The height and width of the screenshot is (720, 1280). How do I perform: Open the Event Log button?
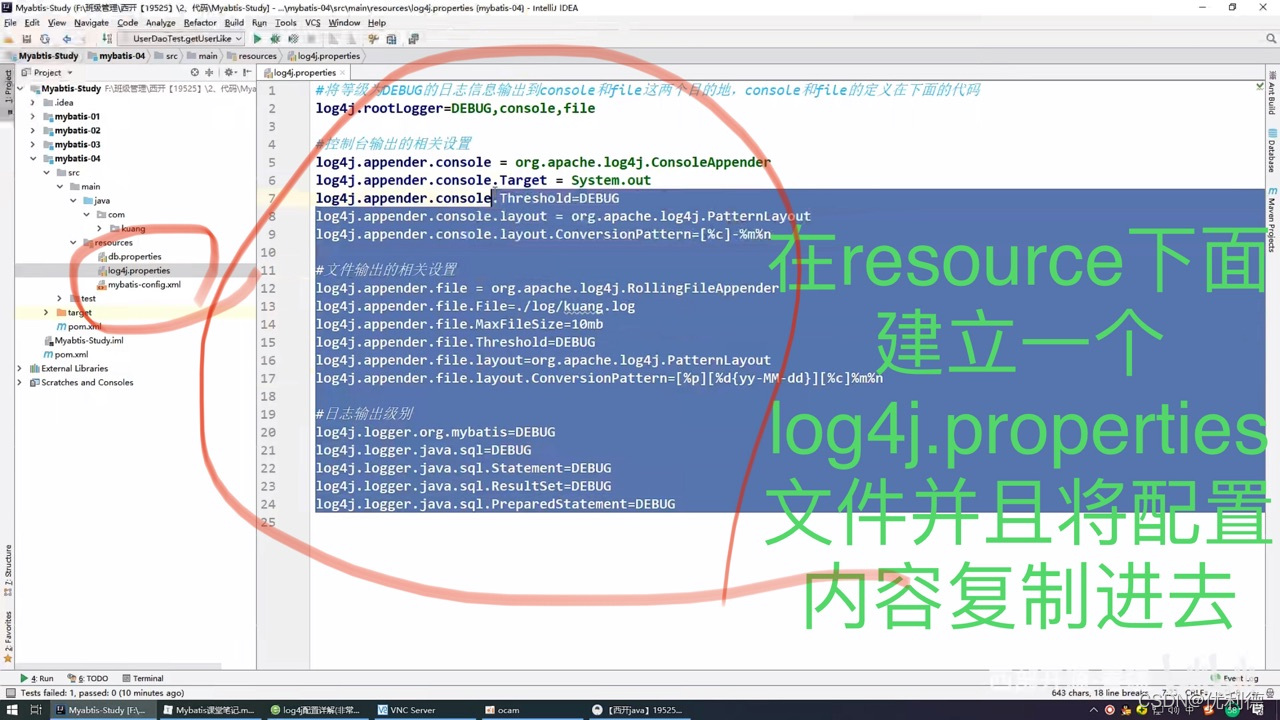tap(1235, 678)
